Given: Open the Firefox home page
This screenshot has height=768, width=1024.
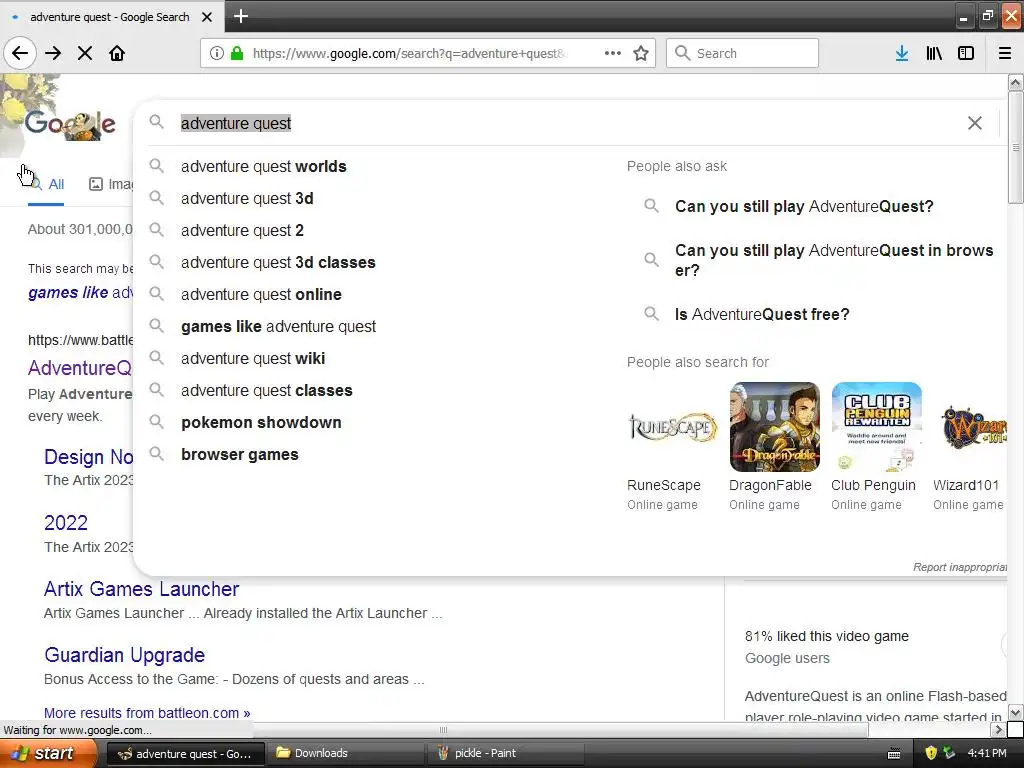Looking at the screenshot, I should point(117,53).
